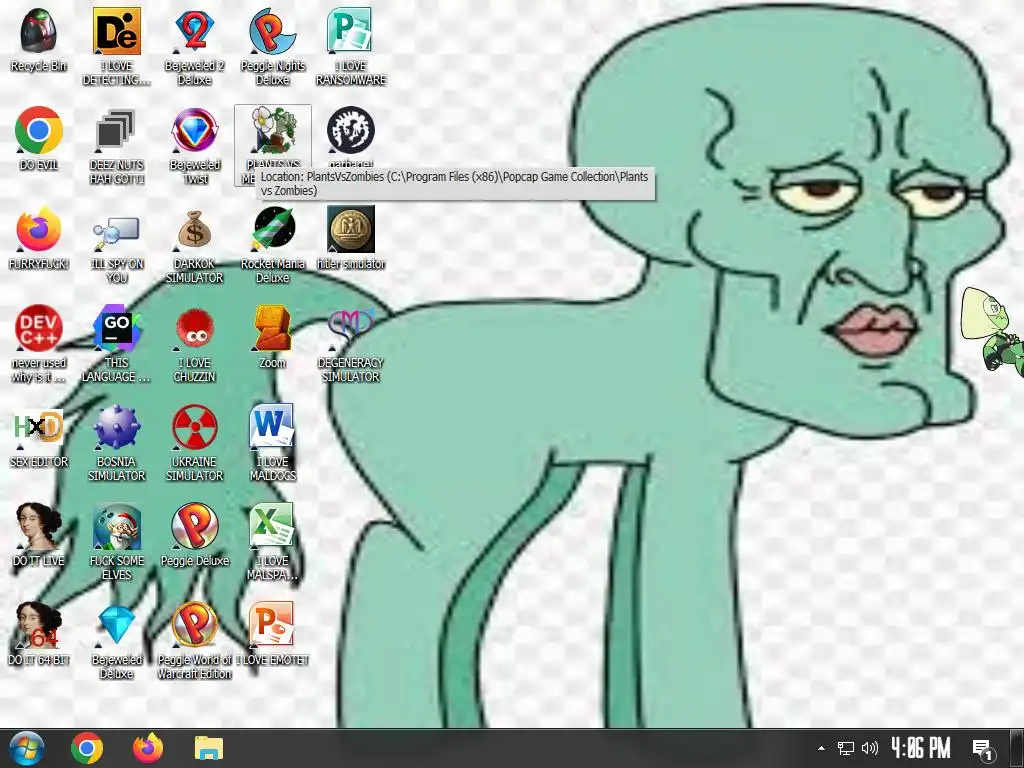
Task: Open Firefox from the taskbar
Action: [x=148, y=748]
